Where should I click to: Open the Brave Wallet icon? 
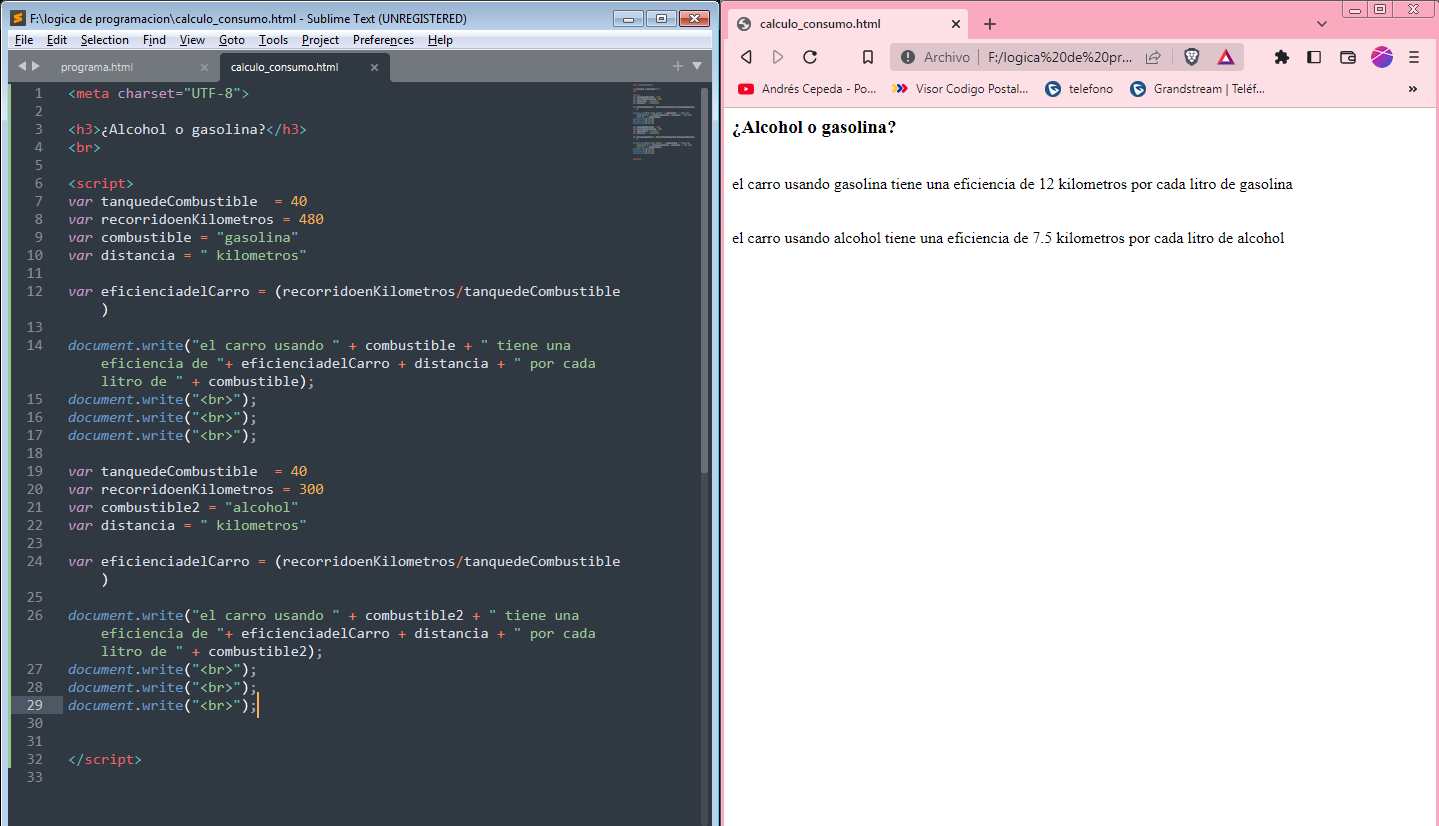pos(1347,57)
